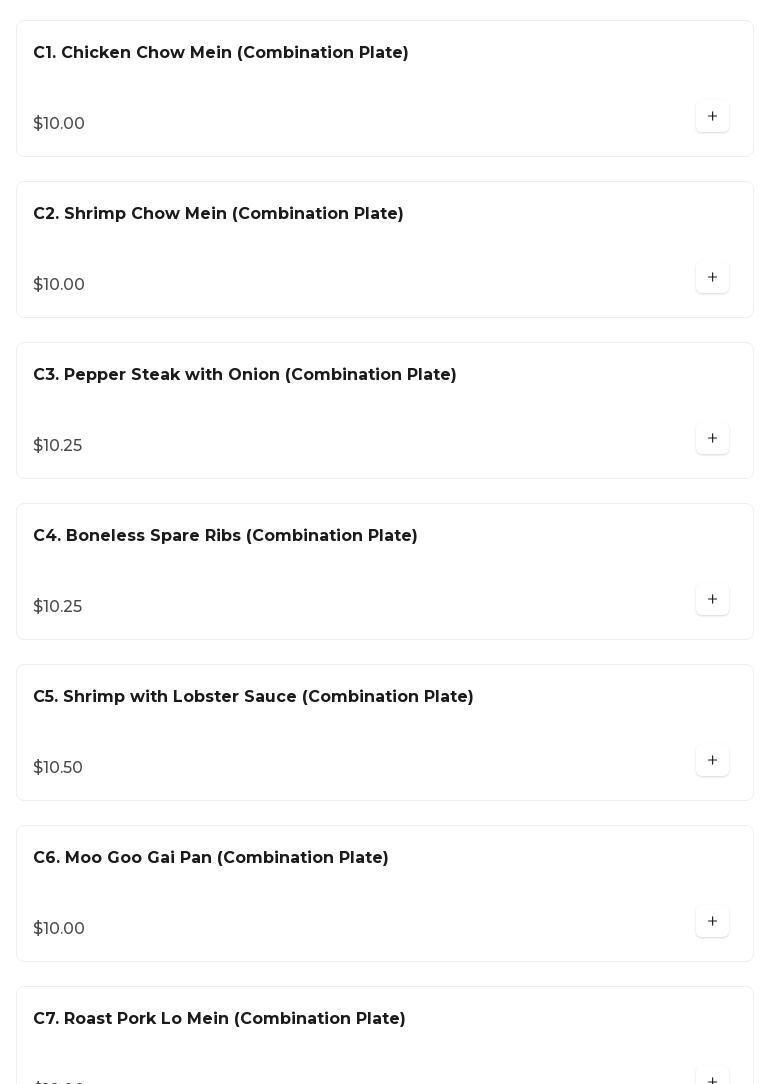Screen dimensions: 770x1084
Task: Add C5 Shrimp with Lobster Sauce using plus
Action: click(712, 760)
